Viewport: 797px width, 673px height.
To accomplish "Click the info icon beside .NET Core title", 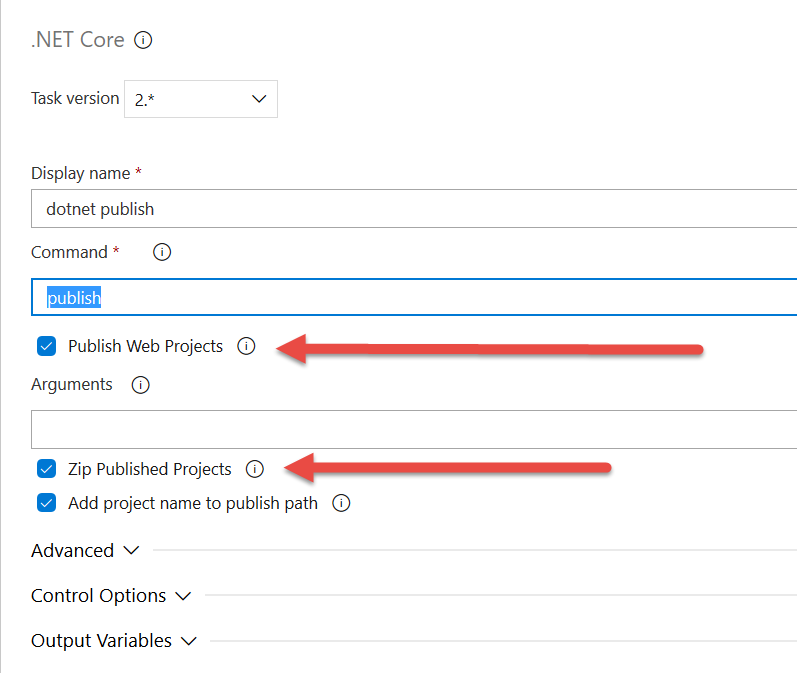I will pos(143,41).
